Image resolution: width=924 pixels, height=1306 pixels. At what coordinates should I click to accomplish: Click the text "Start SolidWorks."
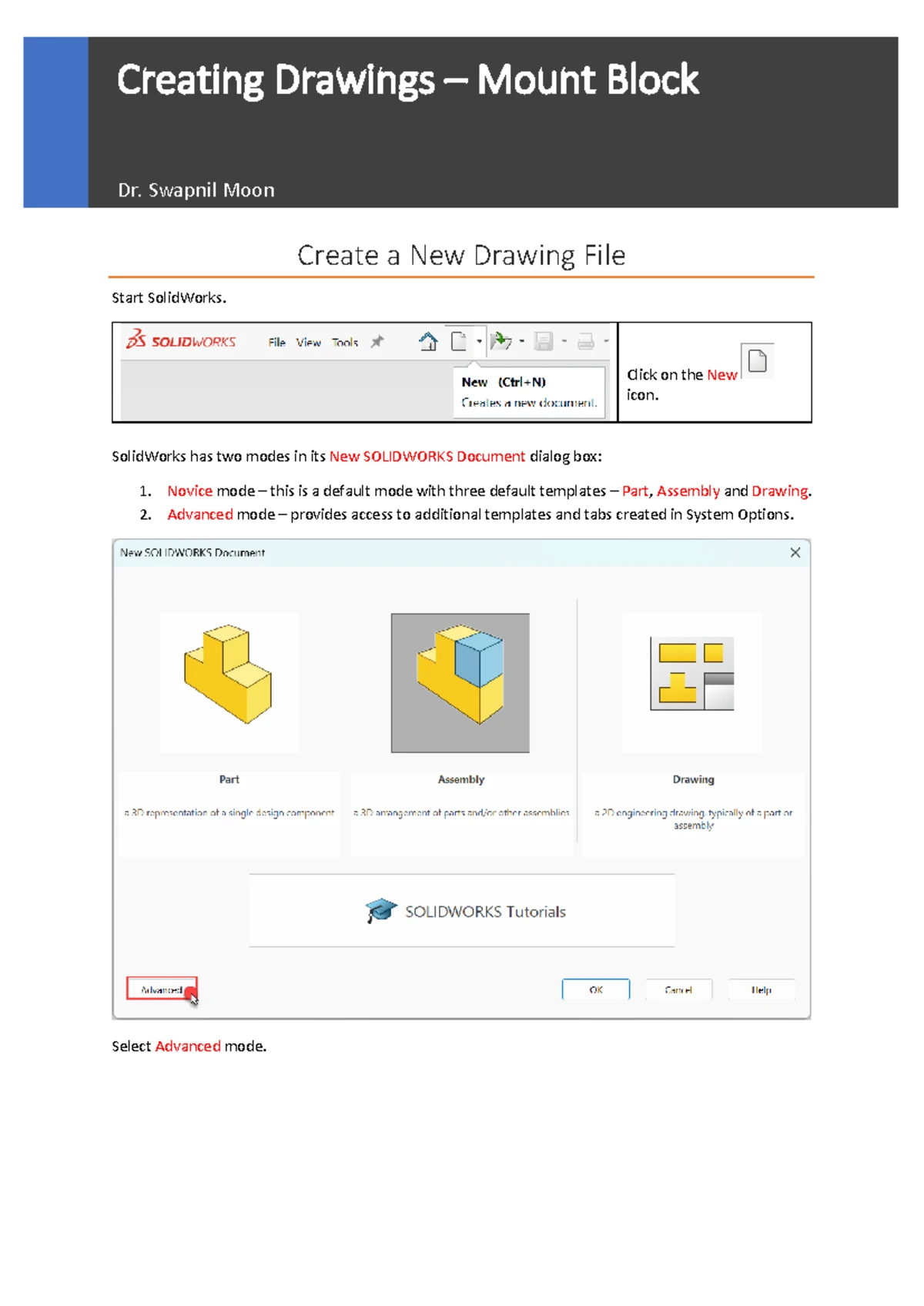[169, 298]
